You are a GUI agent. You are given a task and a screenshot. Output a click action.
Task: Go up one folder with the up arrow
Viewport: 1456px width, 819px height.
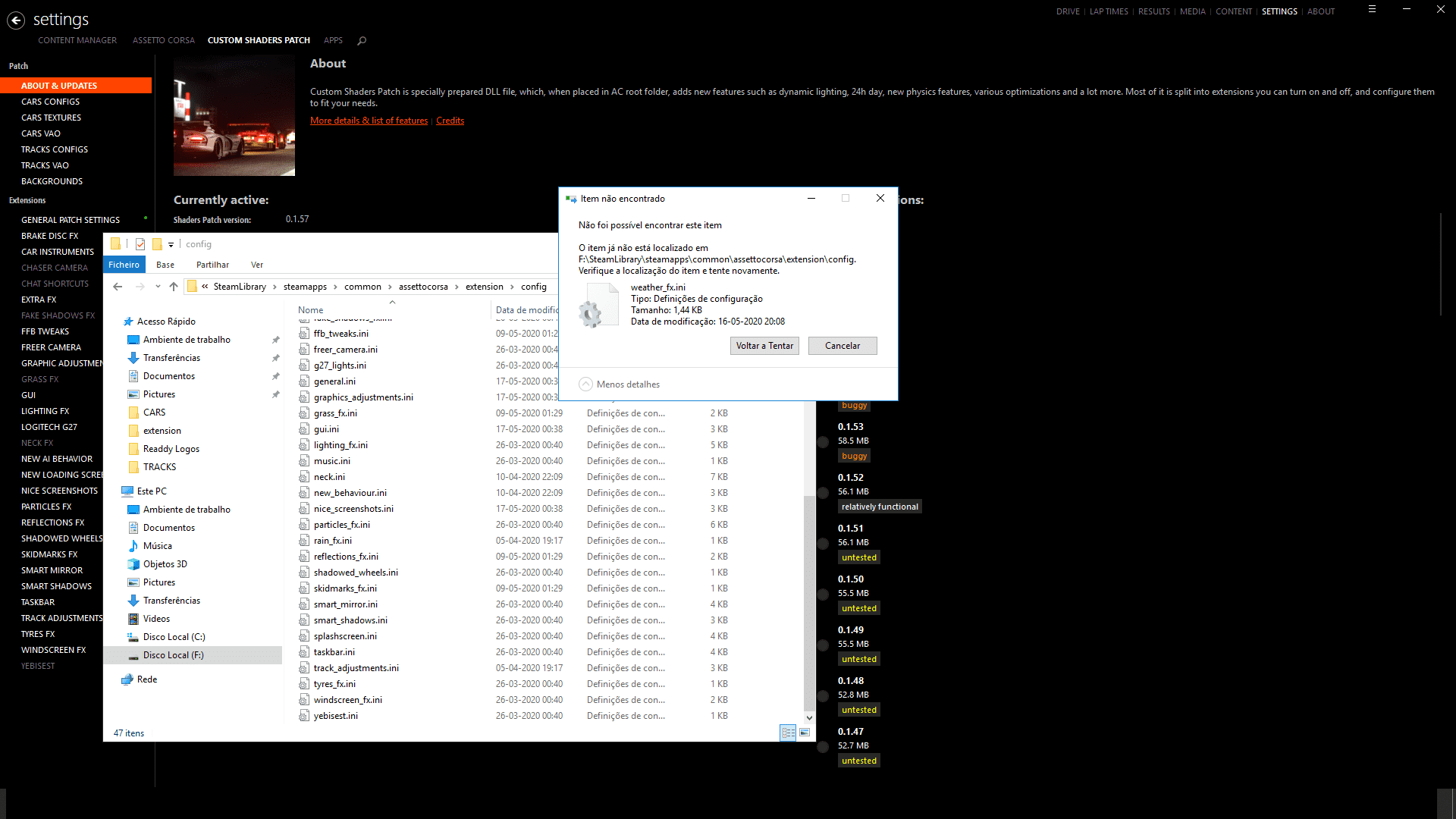tap(174, 287)
